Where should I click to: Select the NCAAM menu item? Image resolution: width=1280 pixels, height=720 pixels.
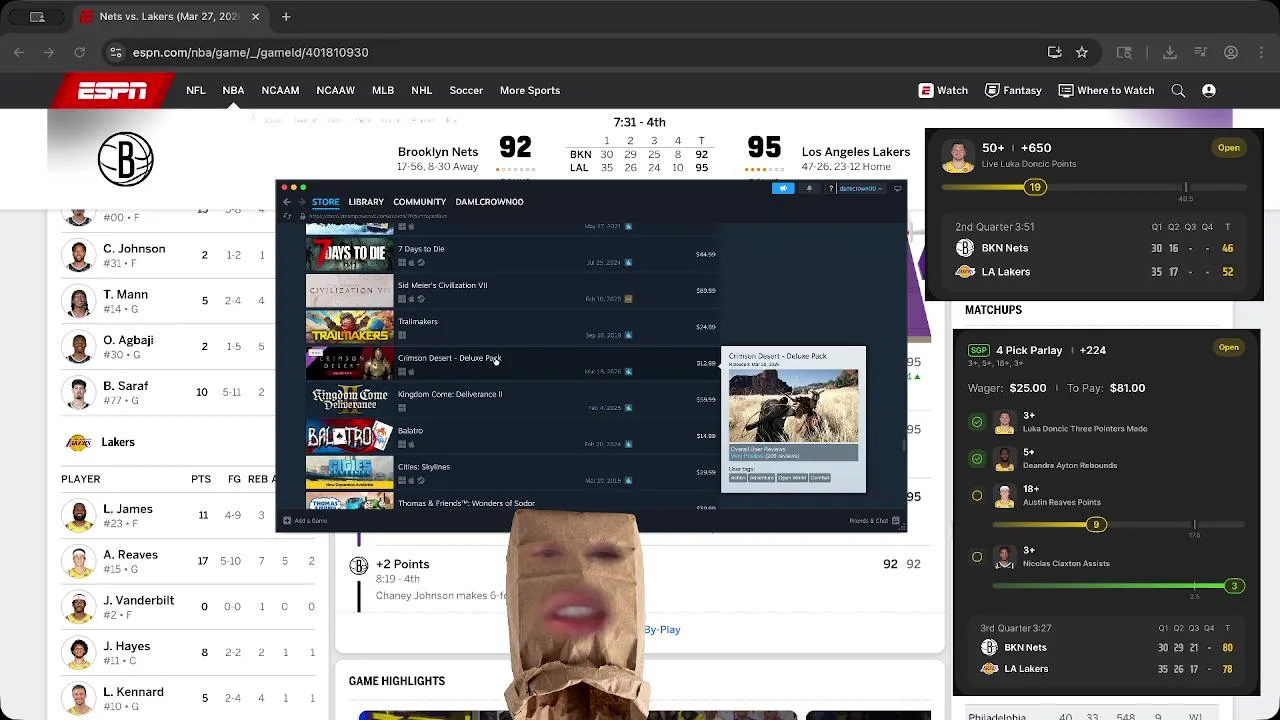pyautogui.click(x=280, y=90)
